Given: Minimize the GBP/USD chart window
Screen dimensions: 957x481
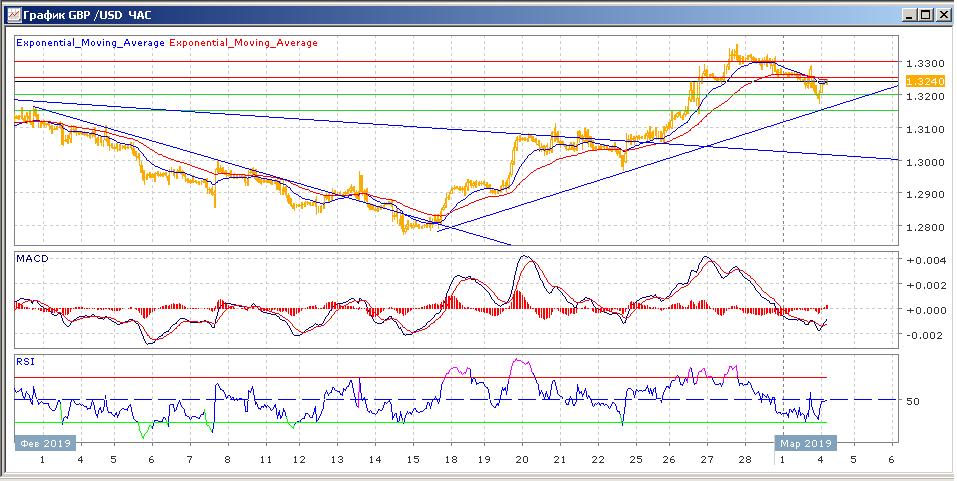Looking at the screenshot, I should click(x=909, y=15).
